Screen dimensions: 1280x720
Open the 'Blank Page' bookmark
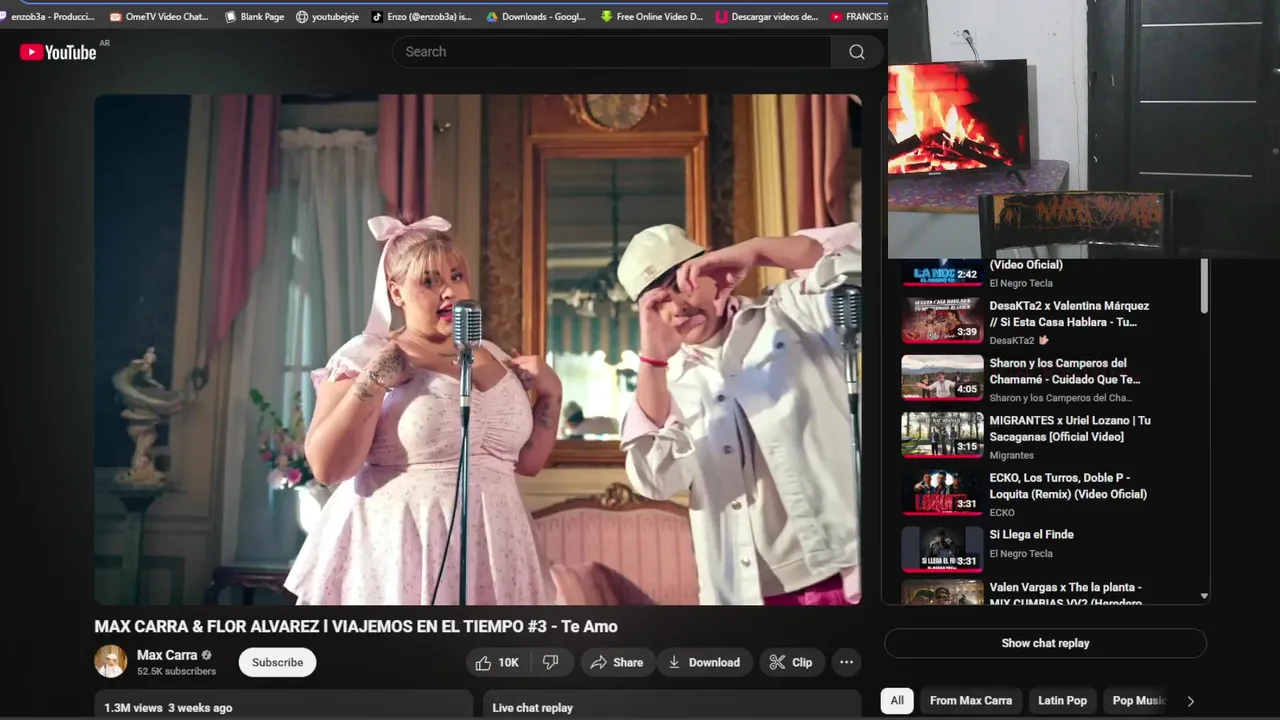pyautogui.click(x=254, y=16)
